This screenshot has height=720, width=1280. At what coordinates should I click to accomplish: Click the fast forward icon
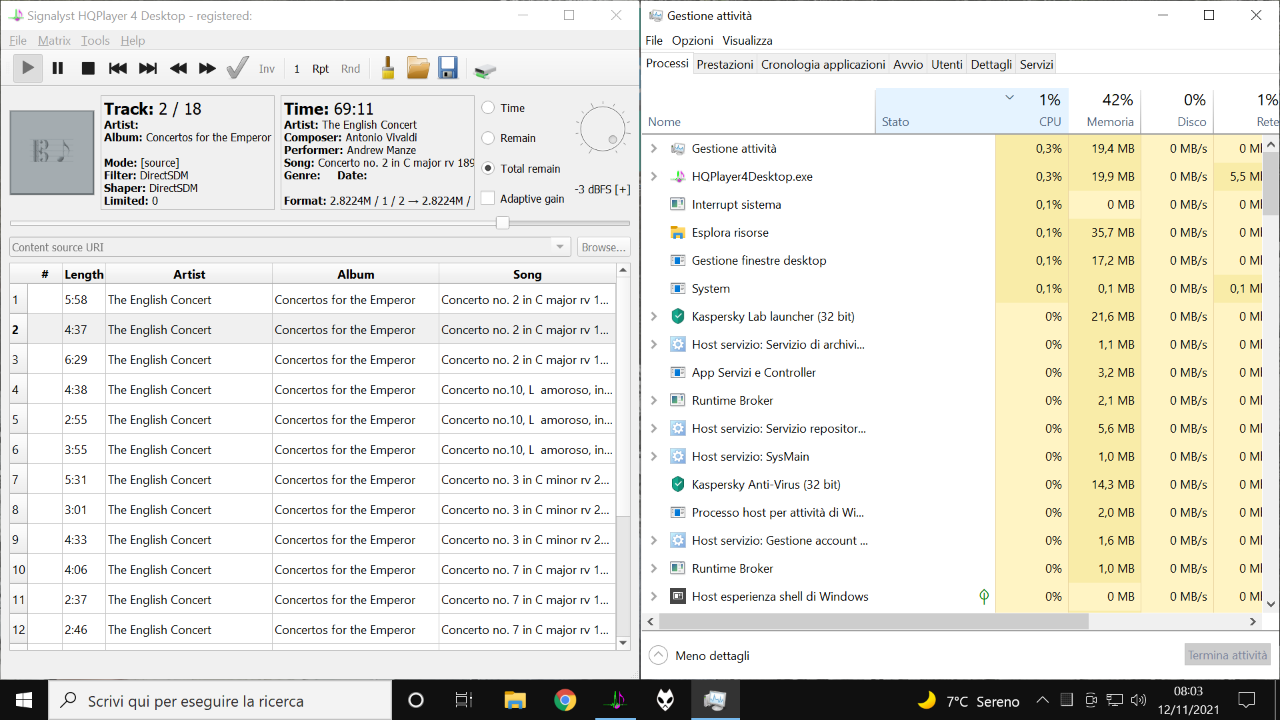pyautogui.click(x=207, y=68)
